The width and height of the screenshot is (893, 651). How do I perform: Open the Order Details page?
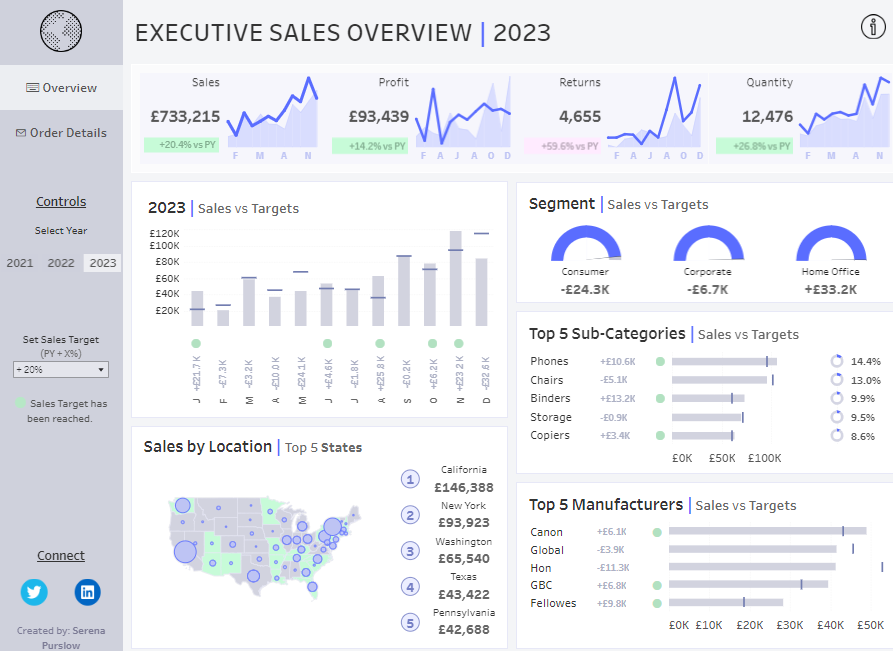(62, 133)
